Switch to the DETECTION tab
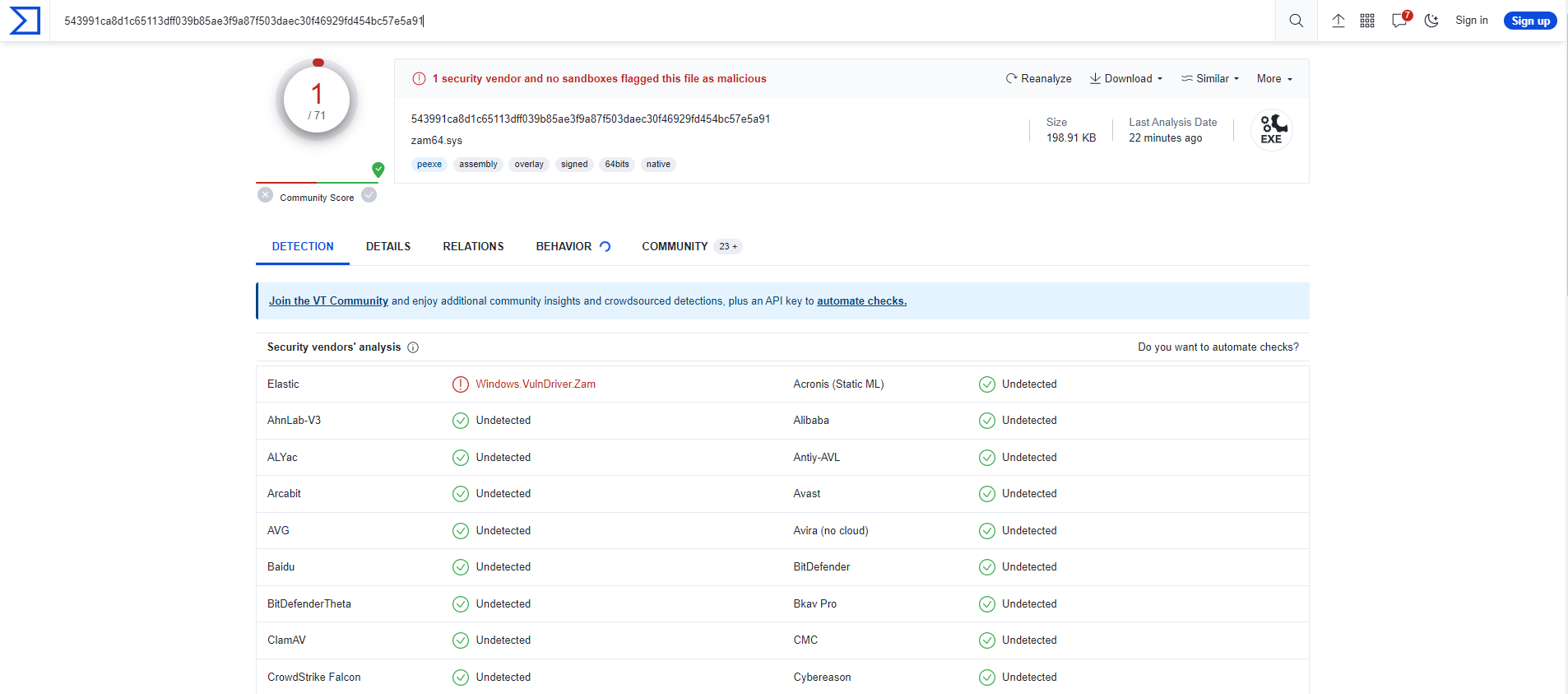 click(x=303, y=246)
